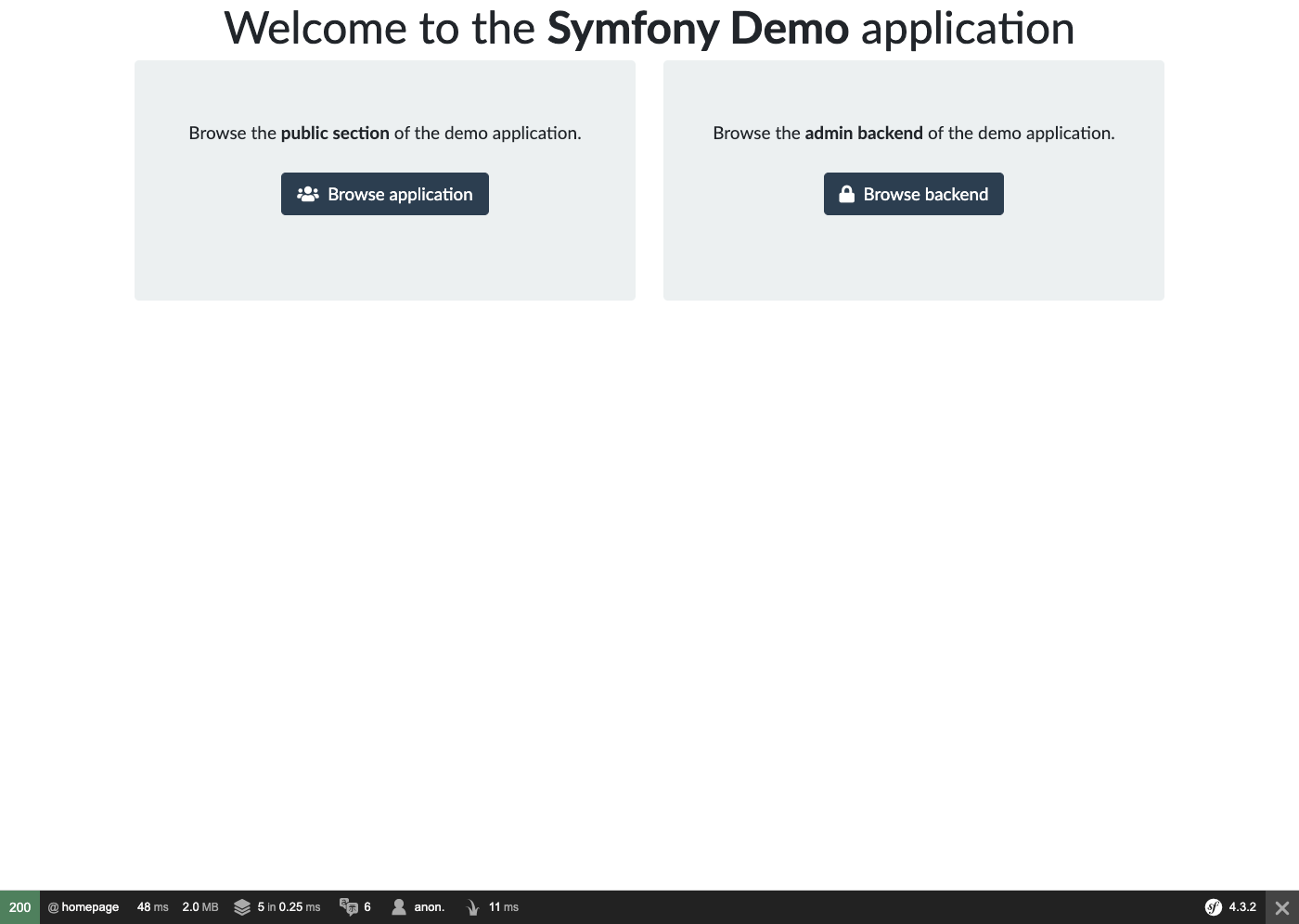This screenshot has width=1299, height=924.
Task: Open the 200 status code panel
Action: point(19,907)
